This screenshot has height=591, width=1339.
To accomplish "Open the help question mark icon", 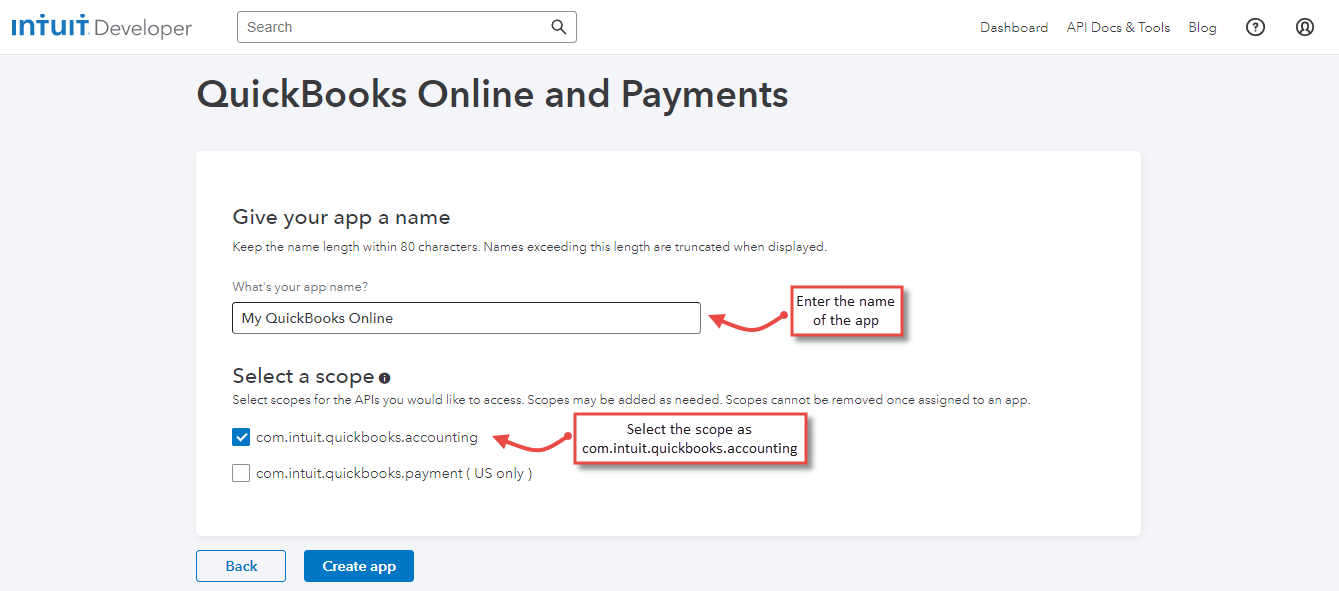I will 1255,27.
